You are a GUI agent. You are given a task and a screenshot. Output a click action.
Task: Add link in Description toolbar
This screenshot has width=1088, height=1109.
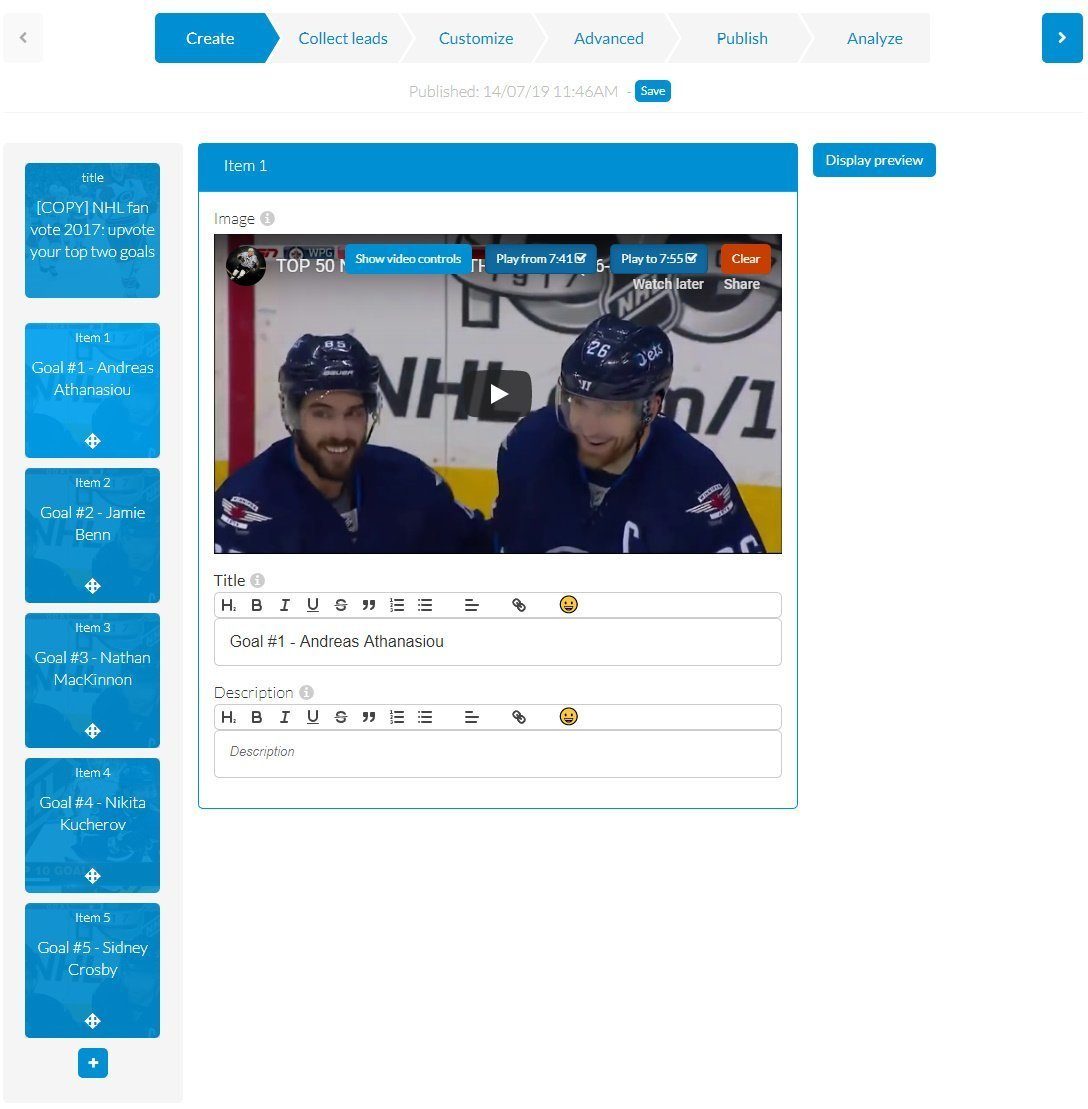[519, 717]
